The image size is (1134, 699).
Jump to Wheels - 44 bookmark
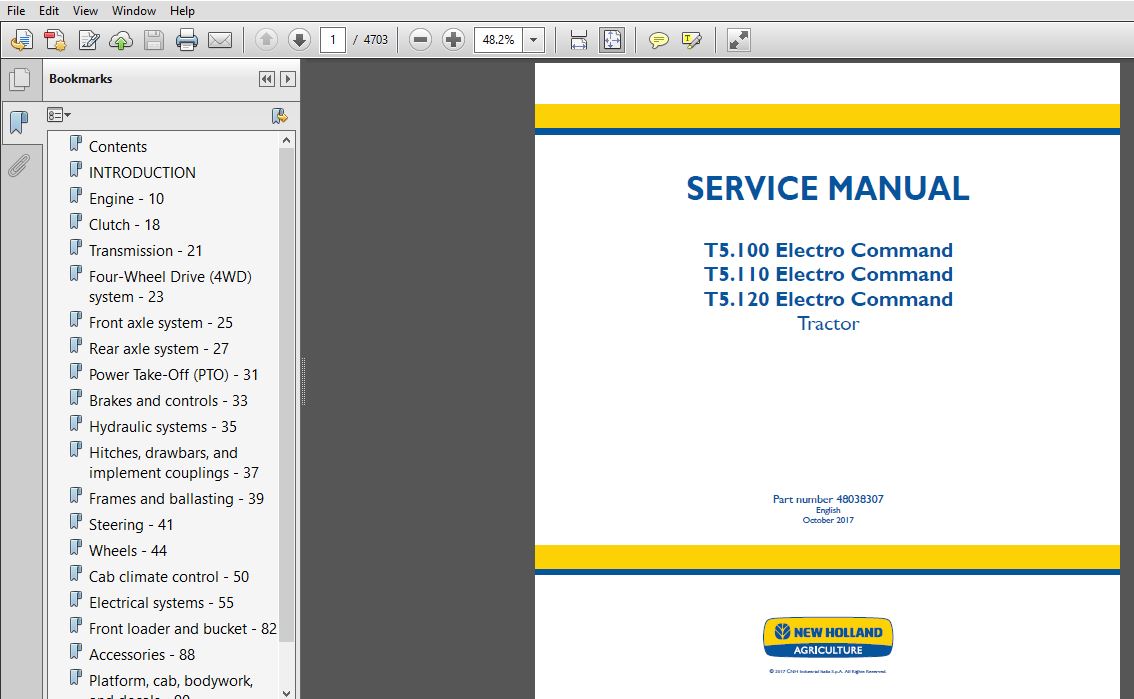point(128,551)
